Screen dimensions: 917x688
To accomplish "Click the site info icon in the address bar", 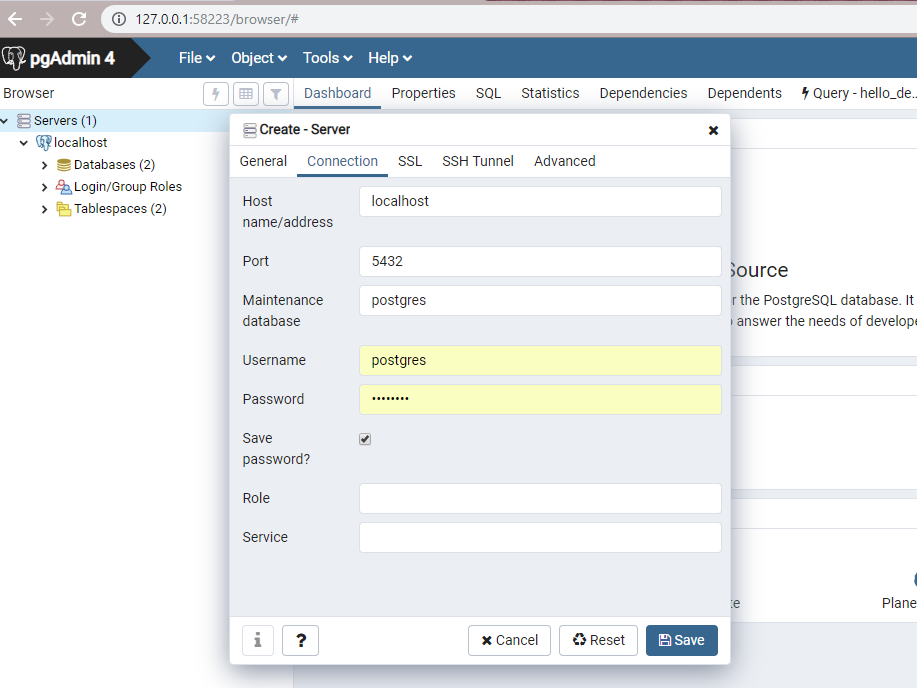I will point(119,19).
